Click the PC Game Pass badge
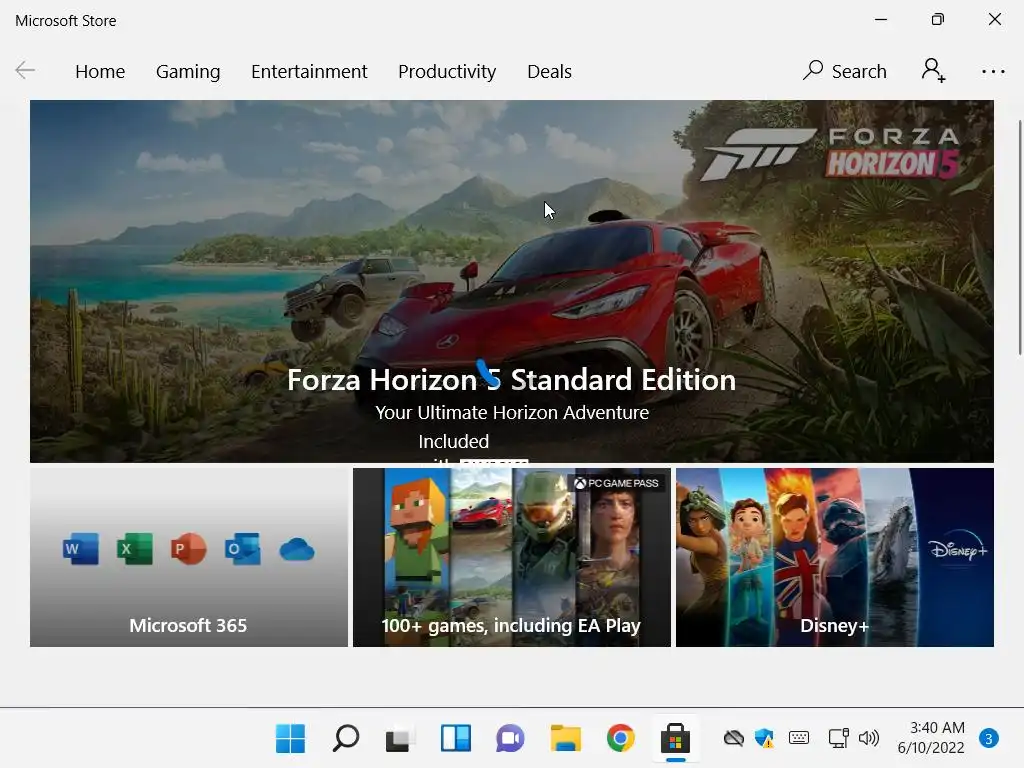Viewport: 1024px width, 768px height. pyautogui.click(x=616, y=483)
